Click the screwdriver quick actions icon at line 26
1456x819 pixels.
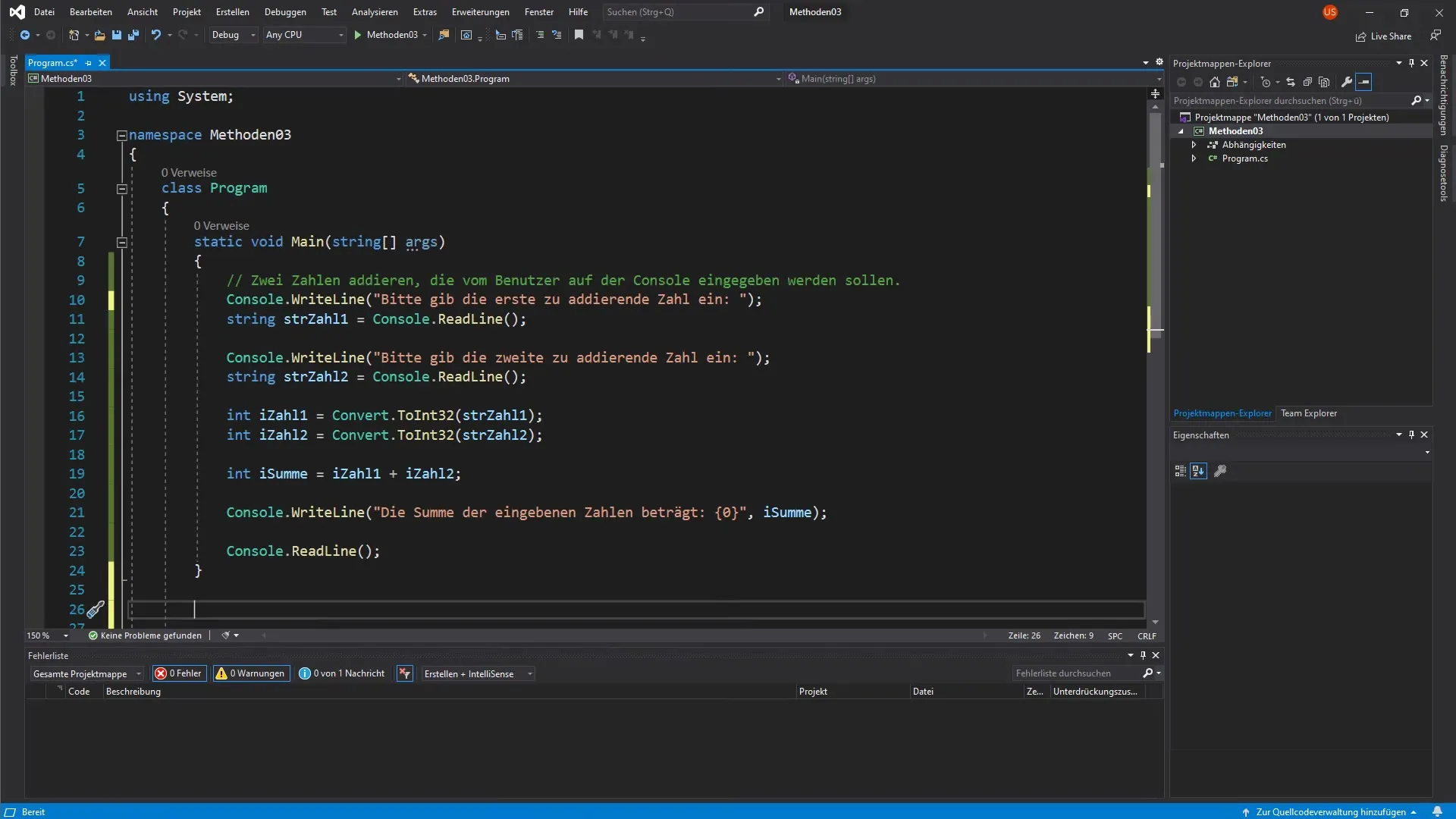(x=96, y=610)
